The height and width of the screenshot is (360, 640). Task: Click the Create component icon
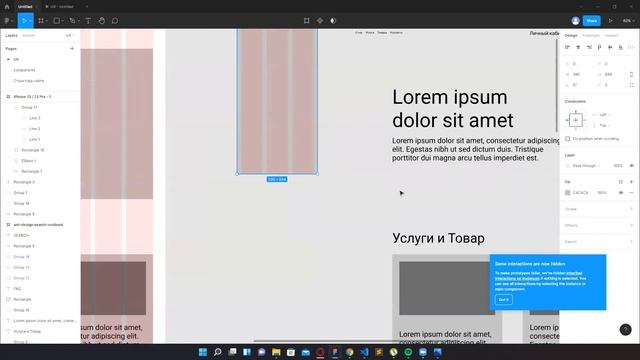click(320, 20)
